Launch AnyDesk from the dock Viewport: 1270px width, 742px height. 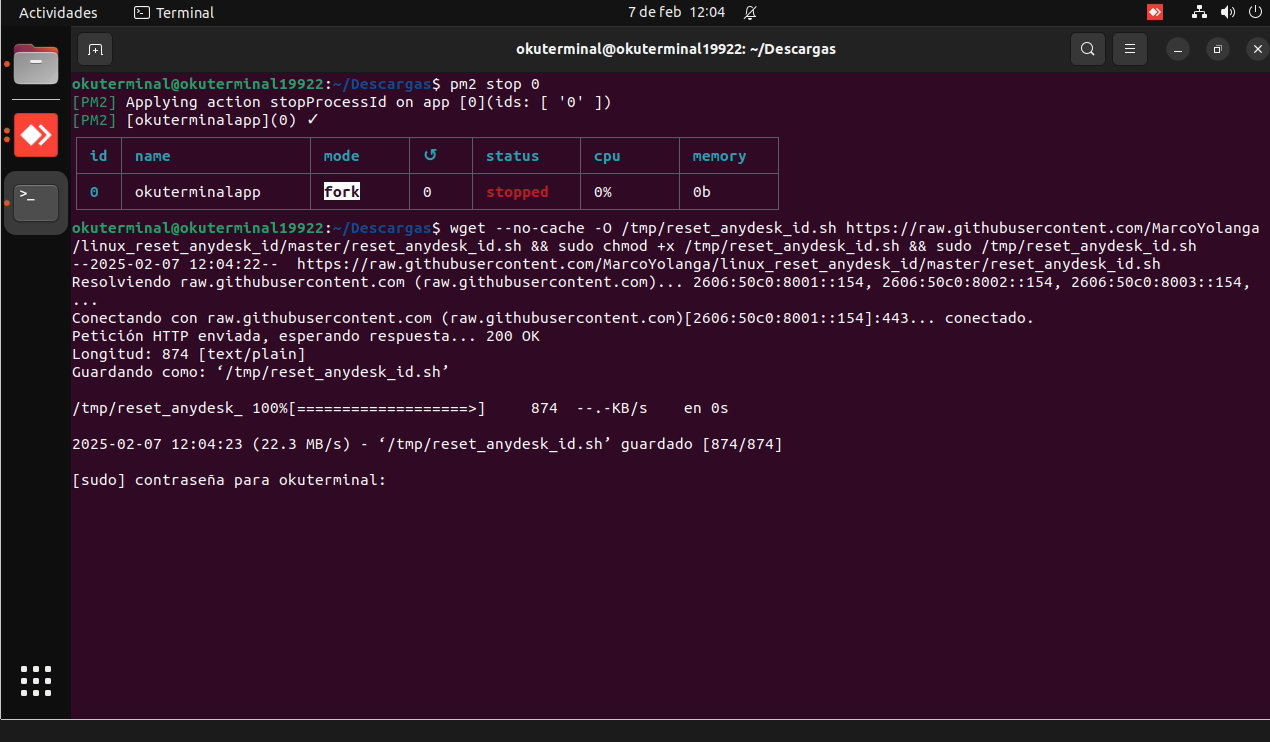[x=36, y=135]
